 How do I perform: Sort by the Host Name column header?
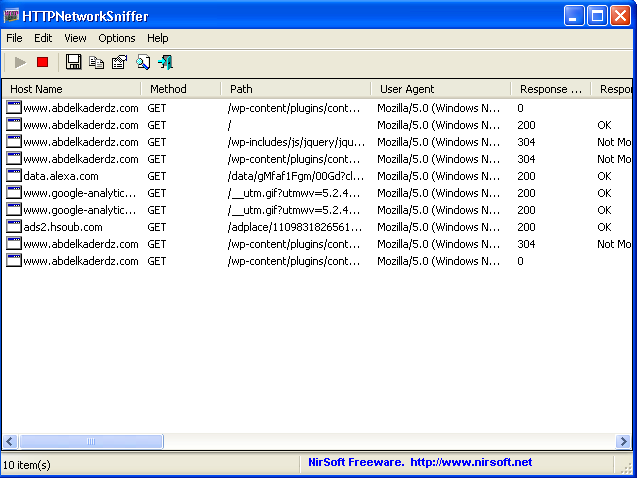72,89
